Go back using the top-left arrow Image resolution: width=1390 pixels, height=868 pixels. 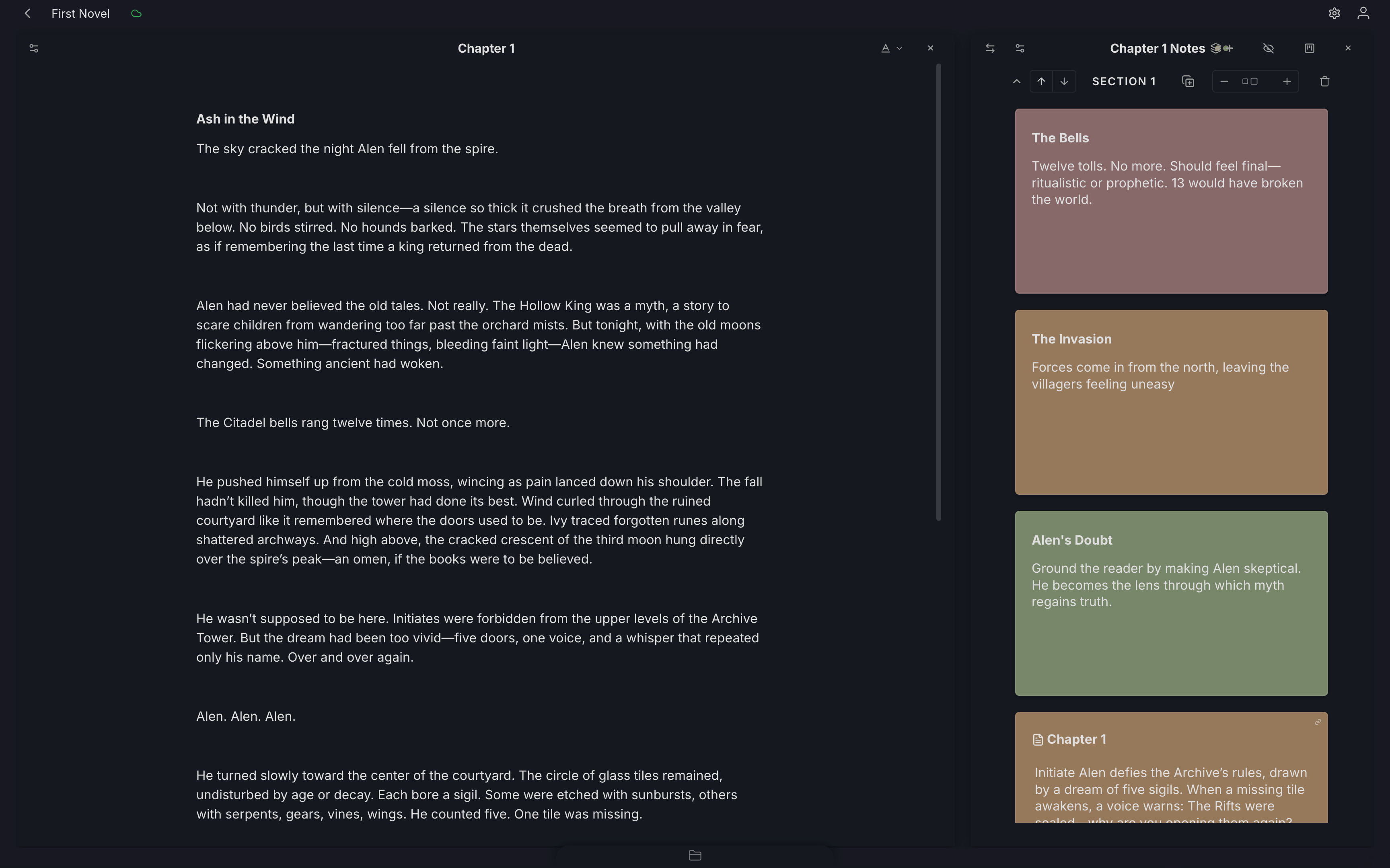click(27, 13)
